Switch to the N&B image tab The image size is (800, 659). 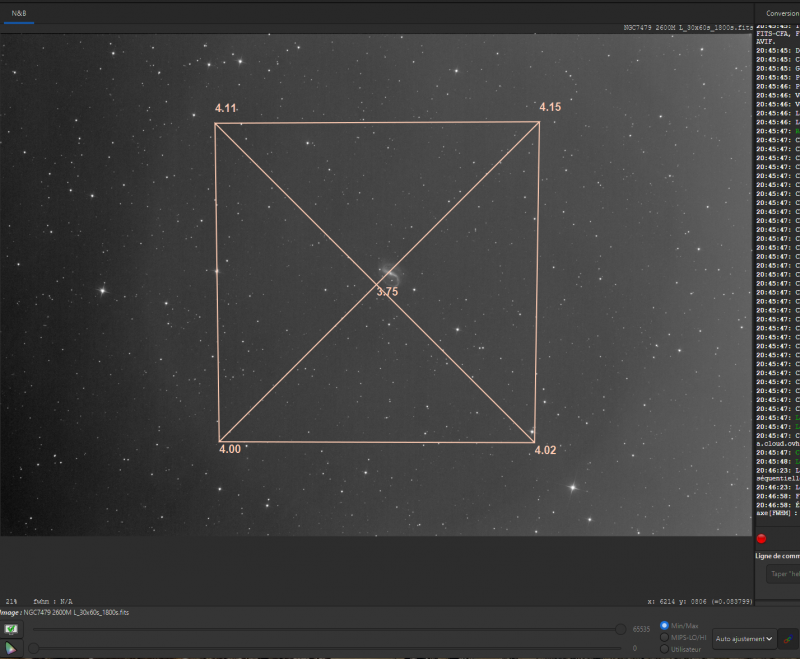tap(19, 14)
